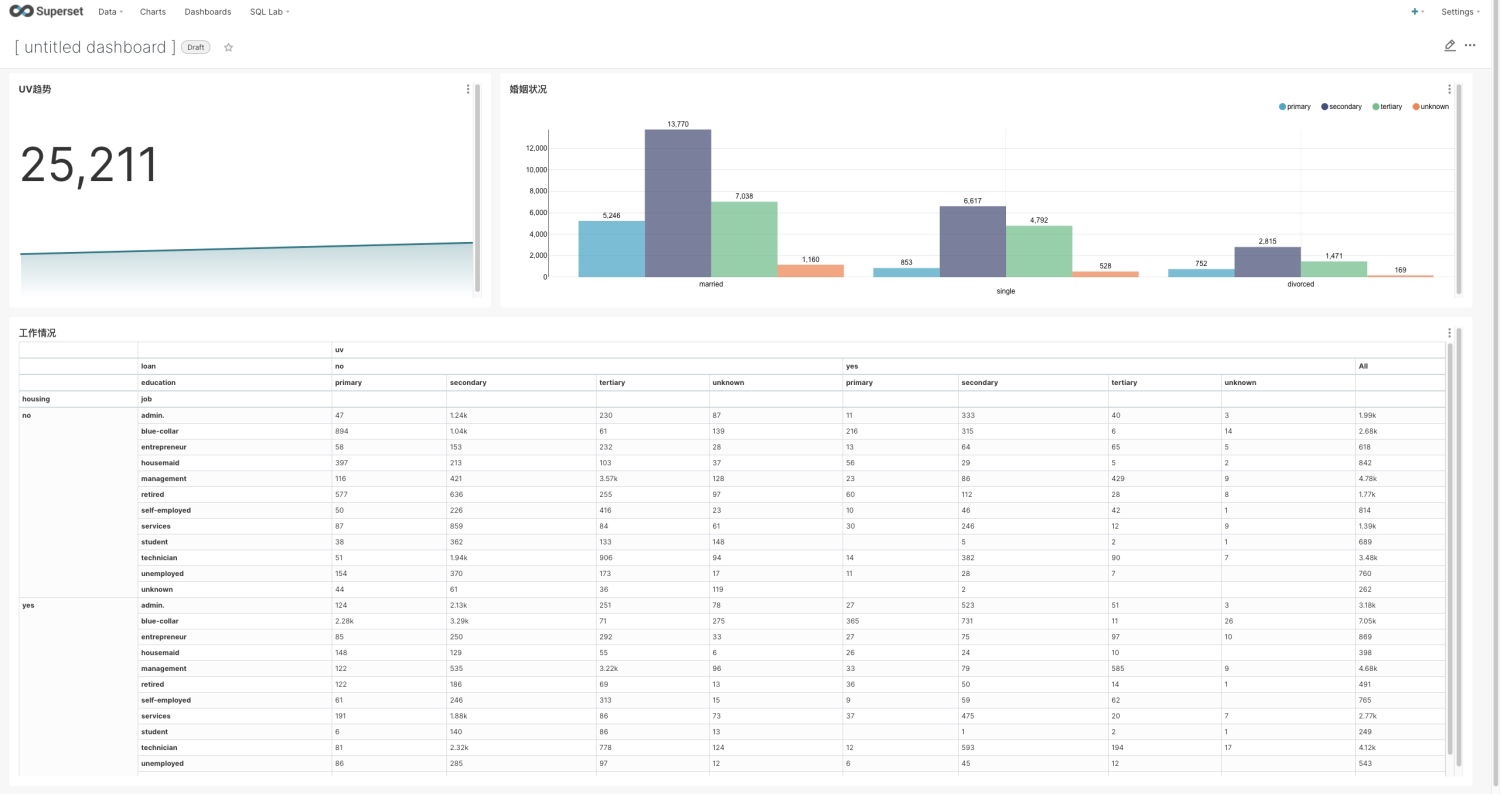Viewport: 1500px width, 794px height.
Task: Open 婚姻状况 chart three-dot menu
Action: coord(1449,89)
